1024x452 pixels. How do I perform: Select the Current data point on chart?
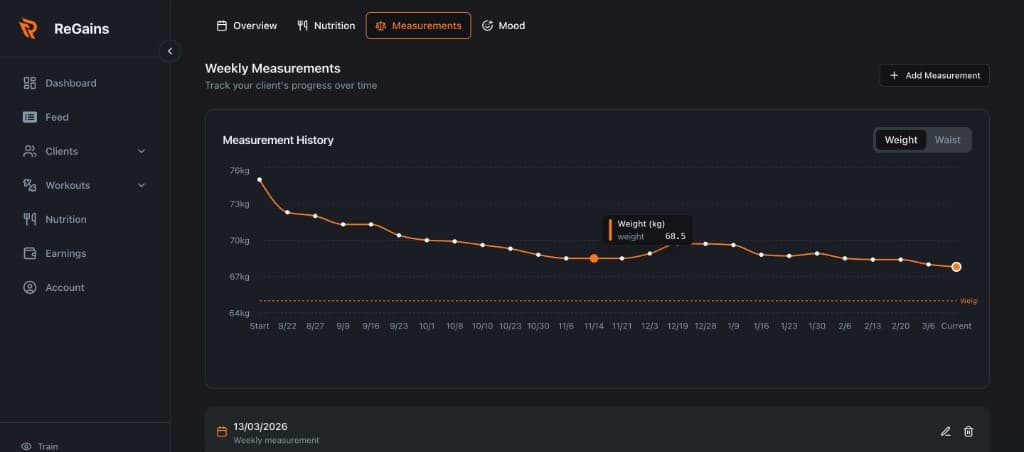957,267
